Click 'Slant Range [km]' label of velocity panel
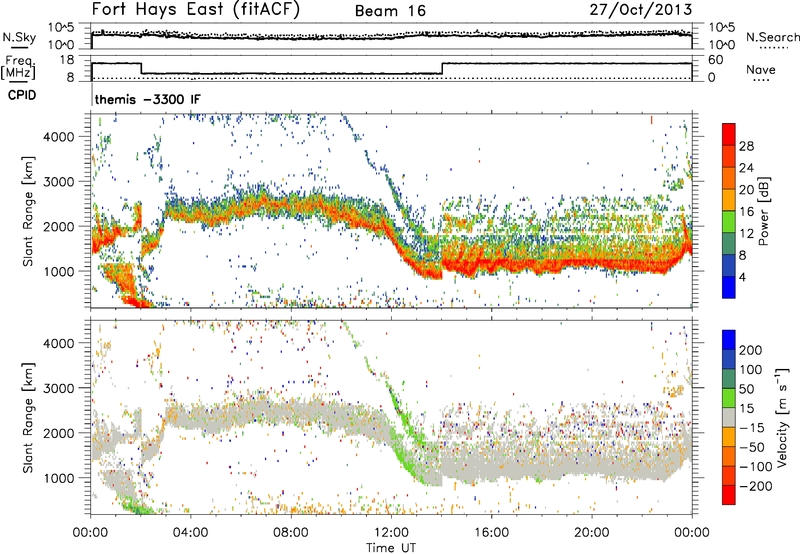Image resolution: width=800 pixels, height=554 pixels. point(28,418)
